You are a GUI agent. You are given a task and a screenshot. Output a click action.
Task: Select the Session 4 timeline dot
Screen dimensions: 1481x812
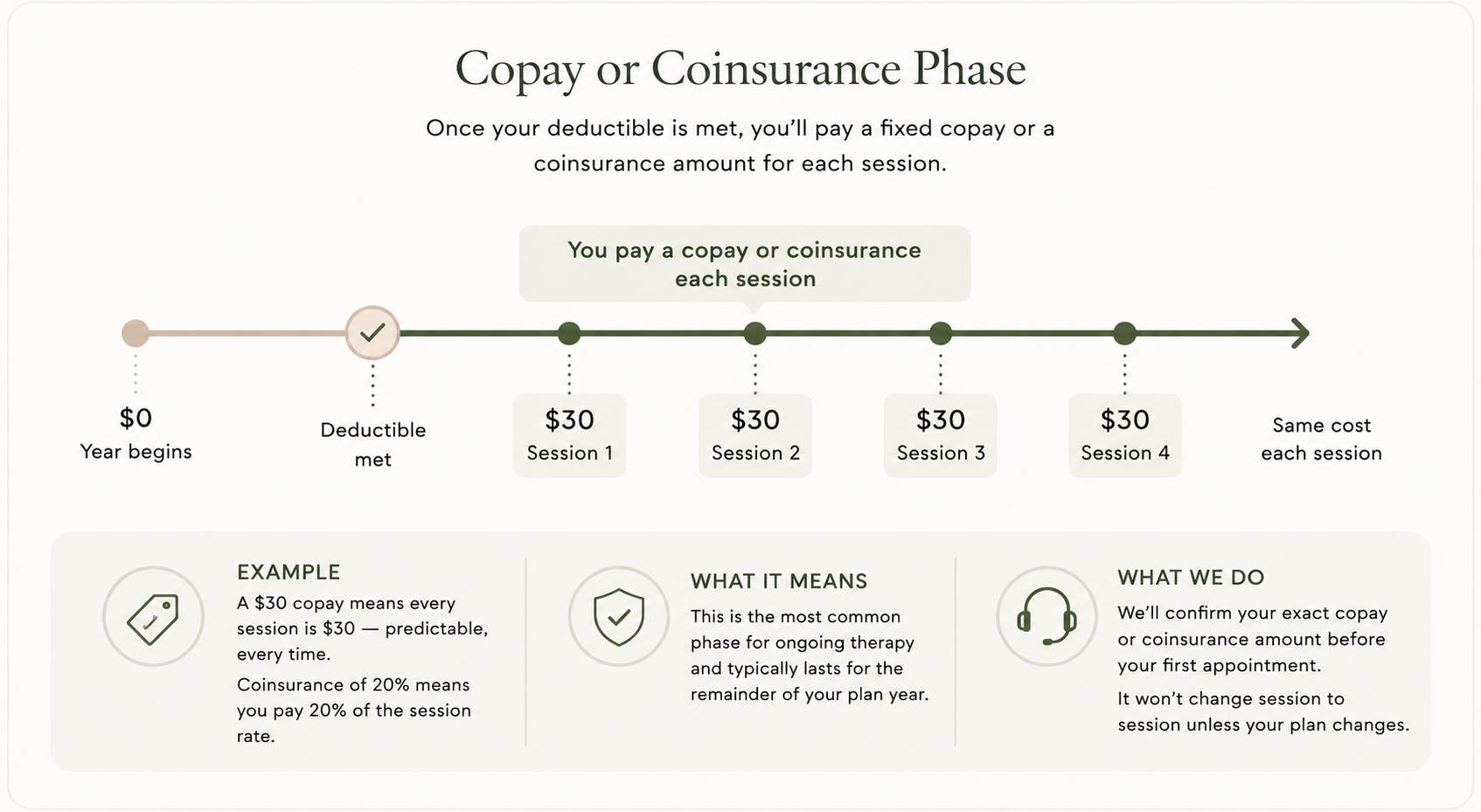click(x=1125, y=333)
